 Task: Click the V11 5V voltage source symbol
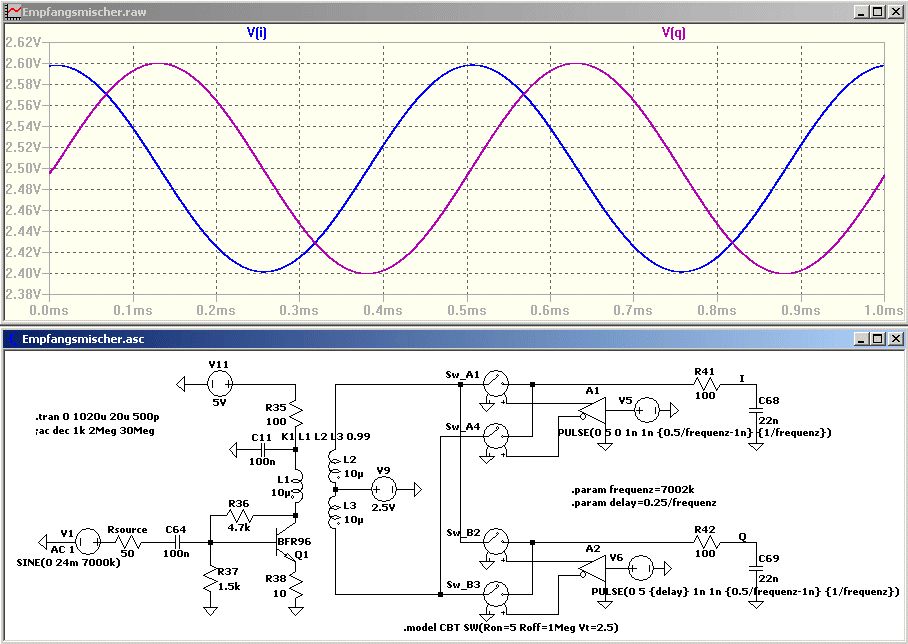click(219, 382)
